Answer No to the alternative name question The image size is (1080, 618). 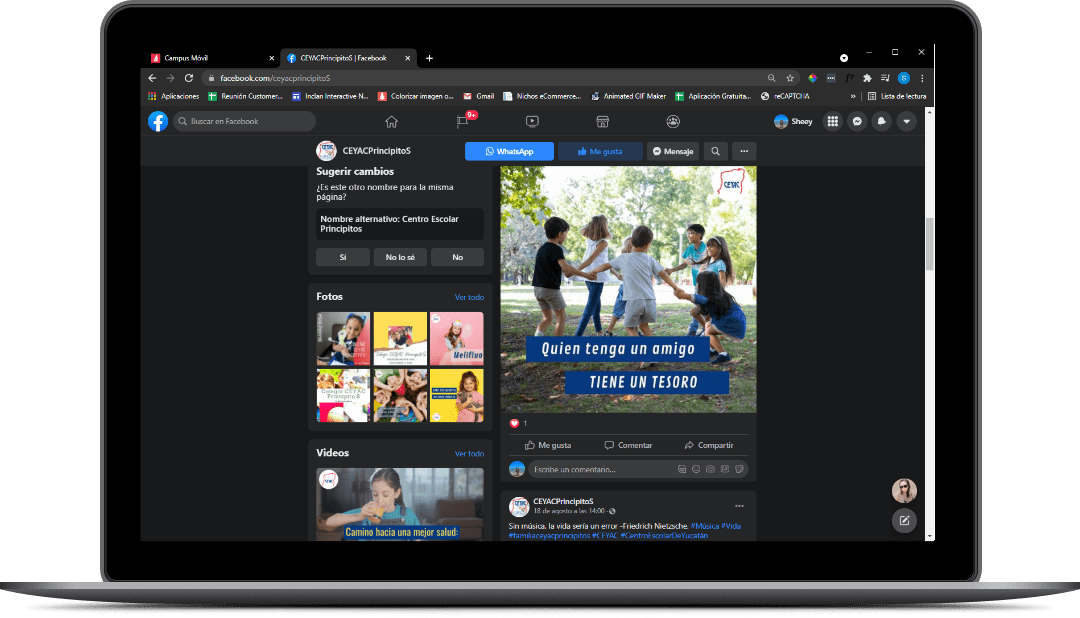coord(457,257)
